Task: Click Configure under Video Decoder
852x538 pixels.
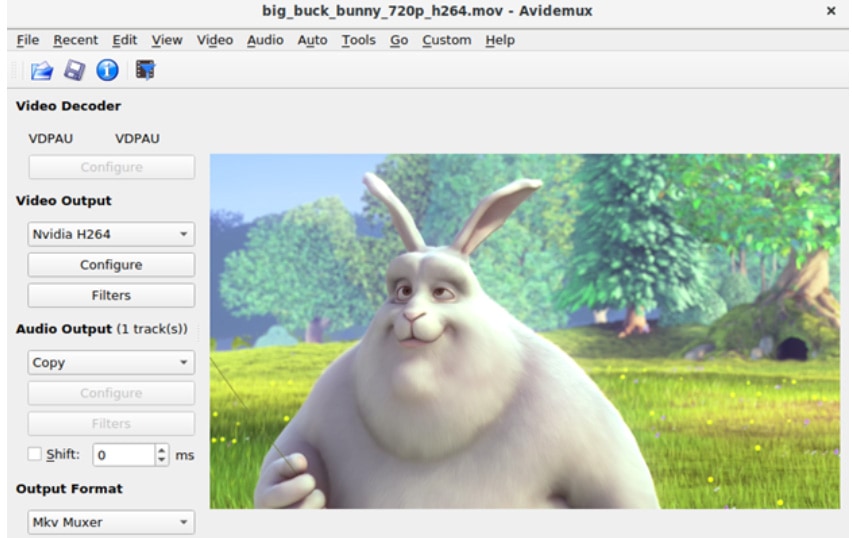Action: pyautogui.click(x=111, y=167)
